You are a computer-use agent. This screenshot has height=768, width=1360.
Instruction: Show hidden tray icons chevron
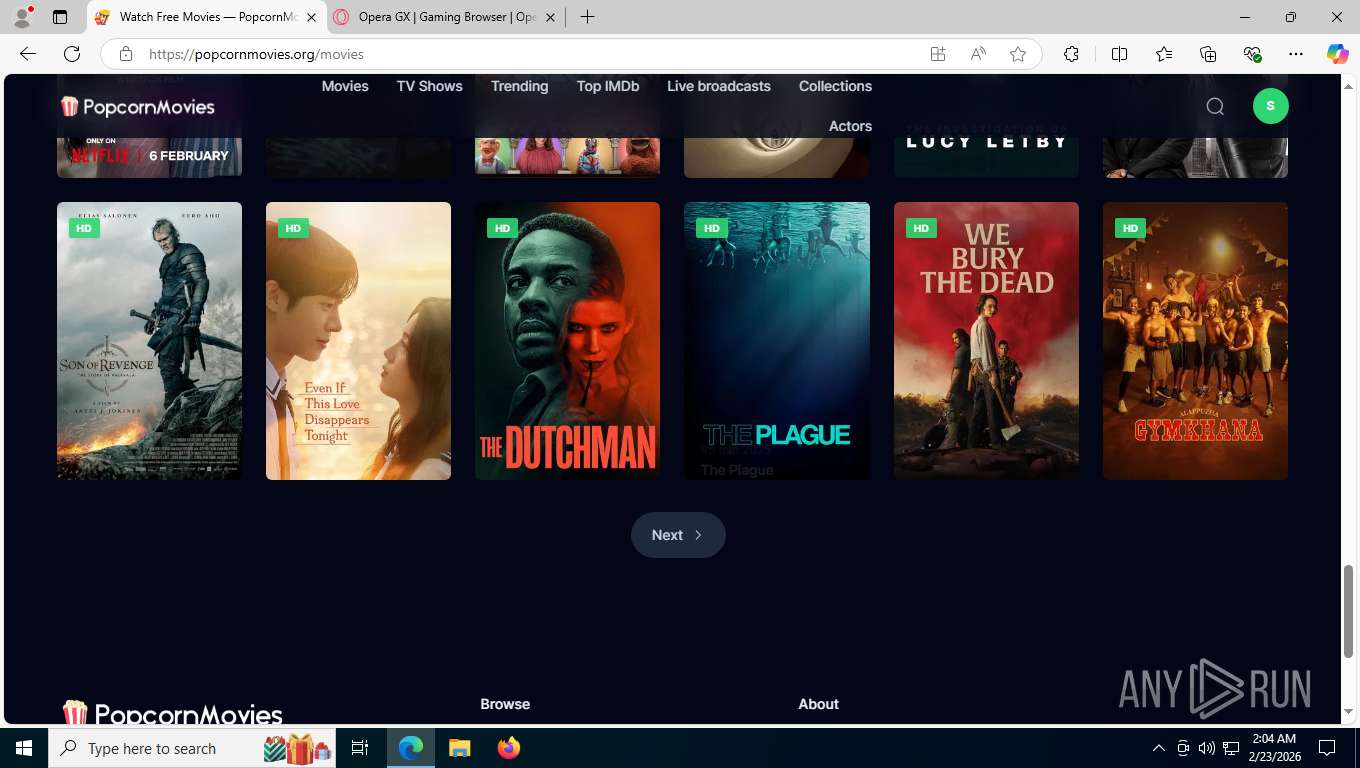tap(1159, 748)
